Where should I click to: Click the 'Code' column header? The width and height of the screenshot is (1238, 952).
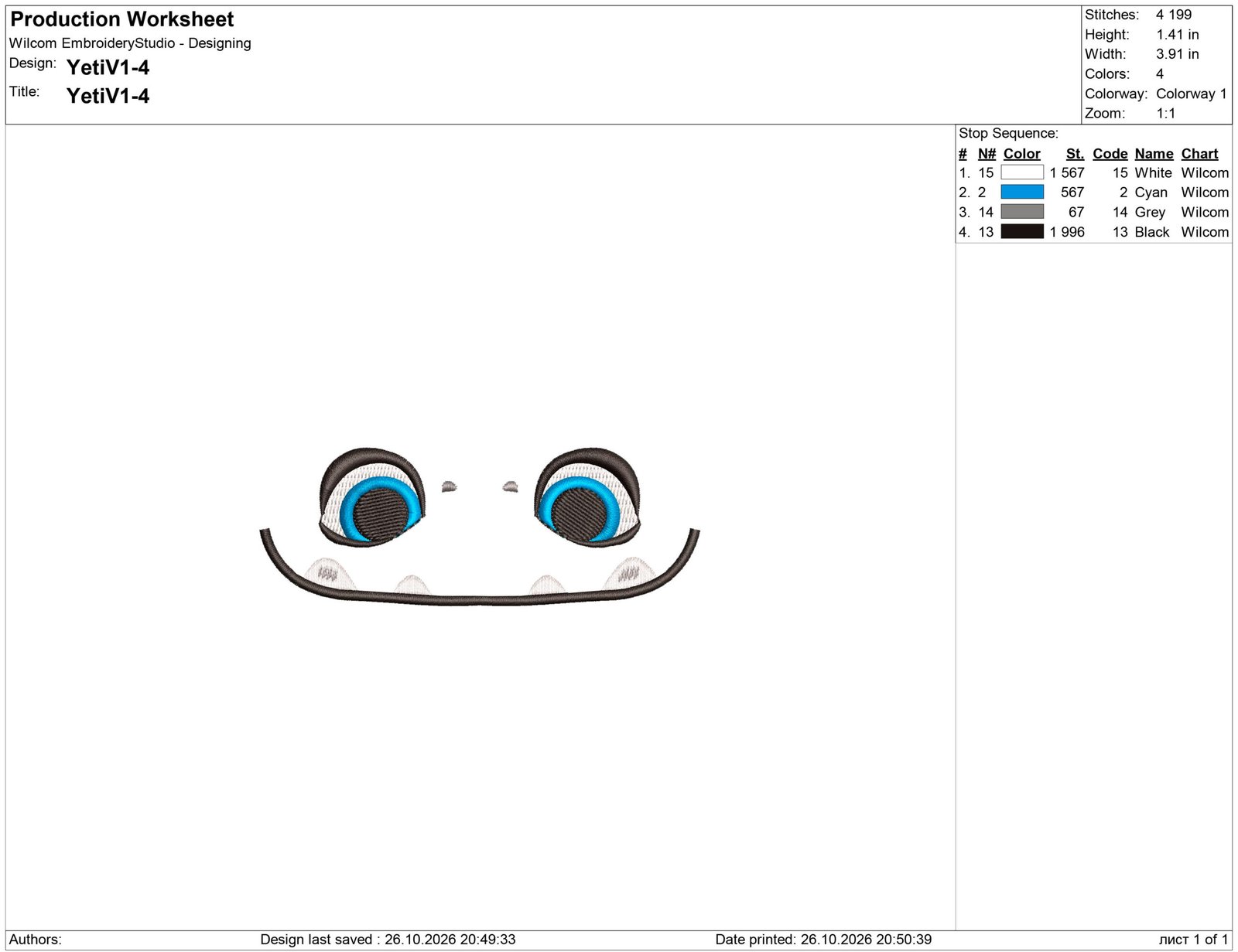tap(1110, 154)
